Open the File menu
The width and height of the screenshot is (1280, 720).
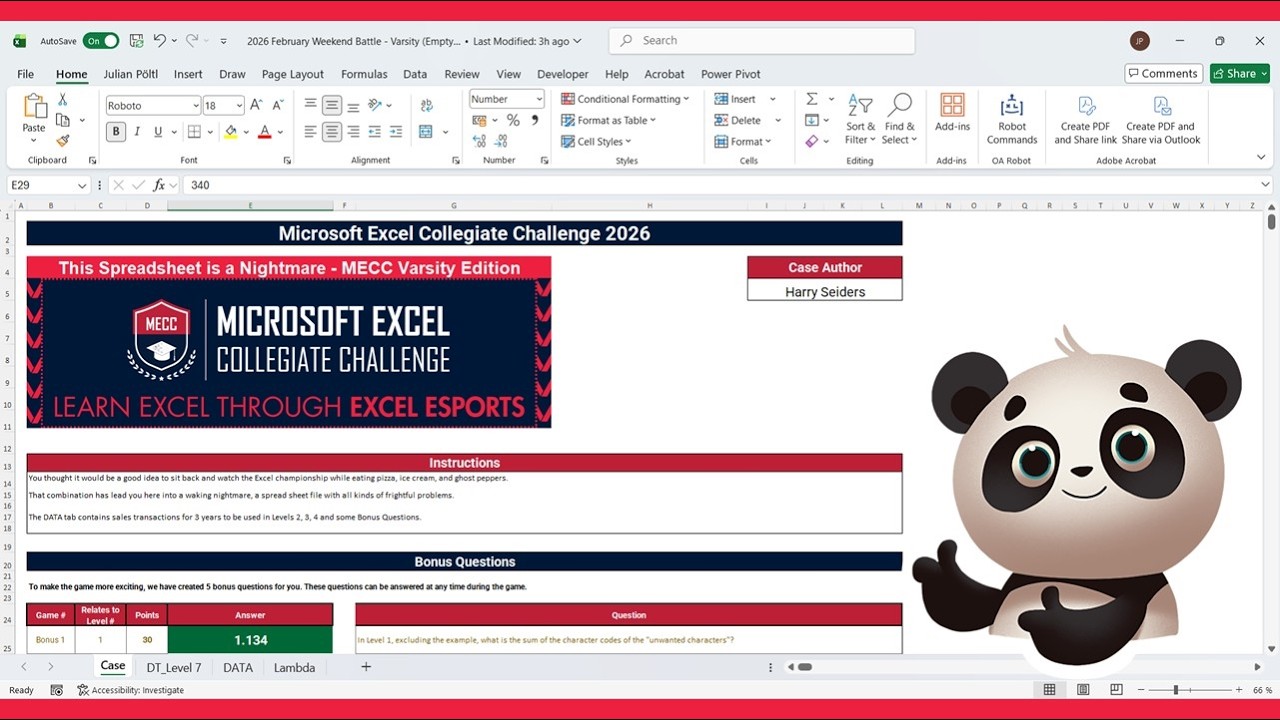click(26, 74)
